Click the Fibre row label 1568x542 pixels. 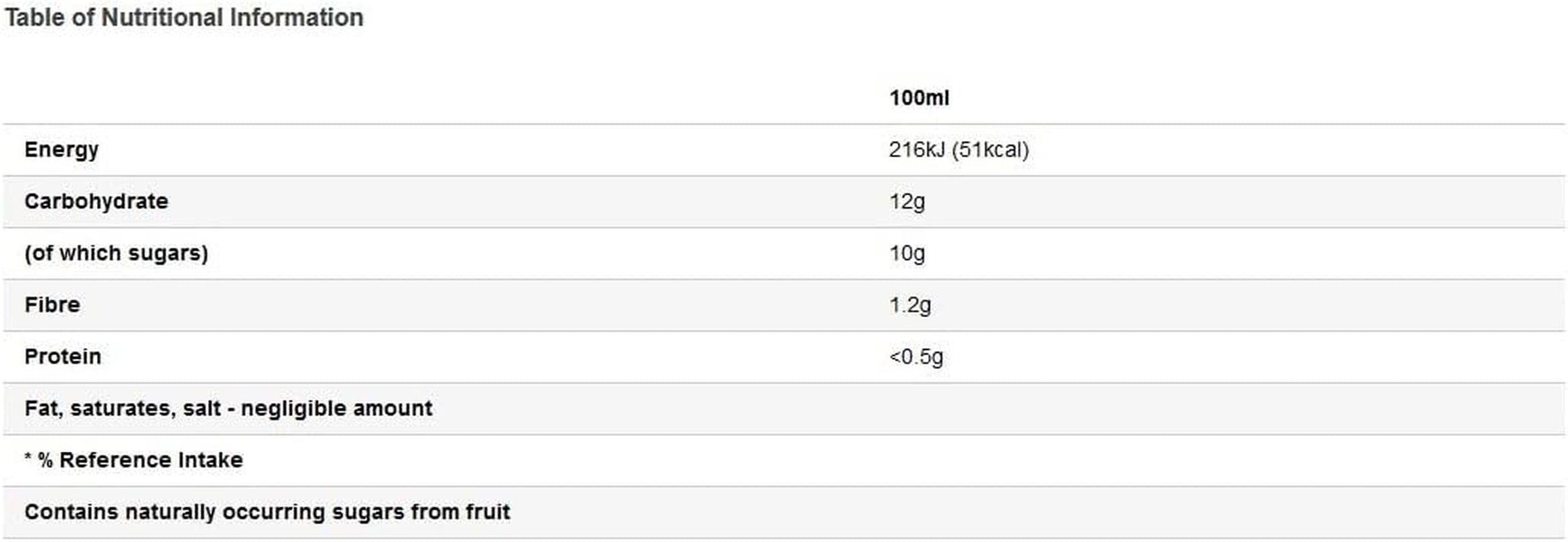[x=52, y=305]
